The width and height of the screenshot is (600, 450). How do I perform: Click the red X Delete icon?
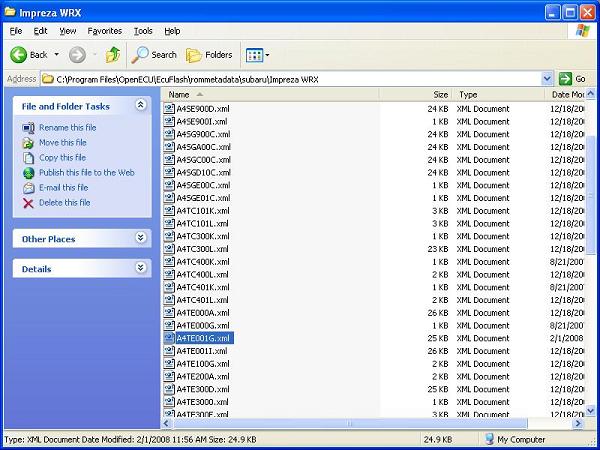pos(28,203)
